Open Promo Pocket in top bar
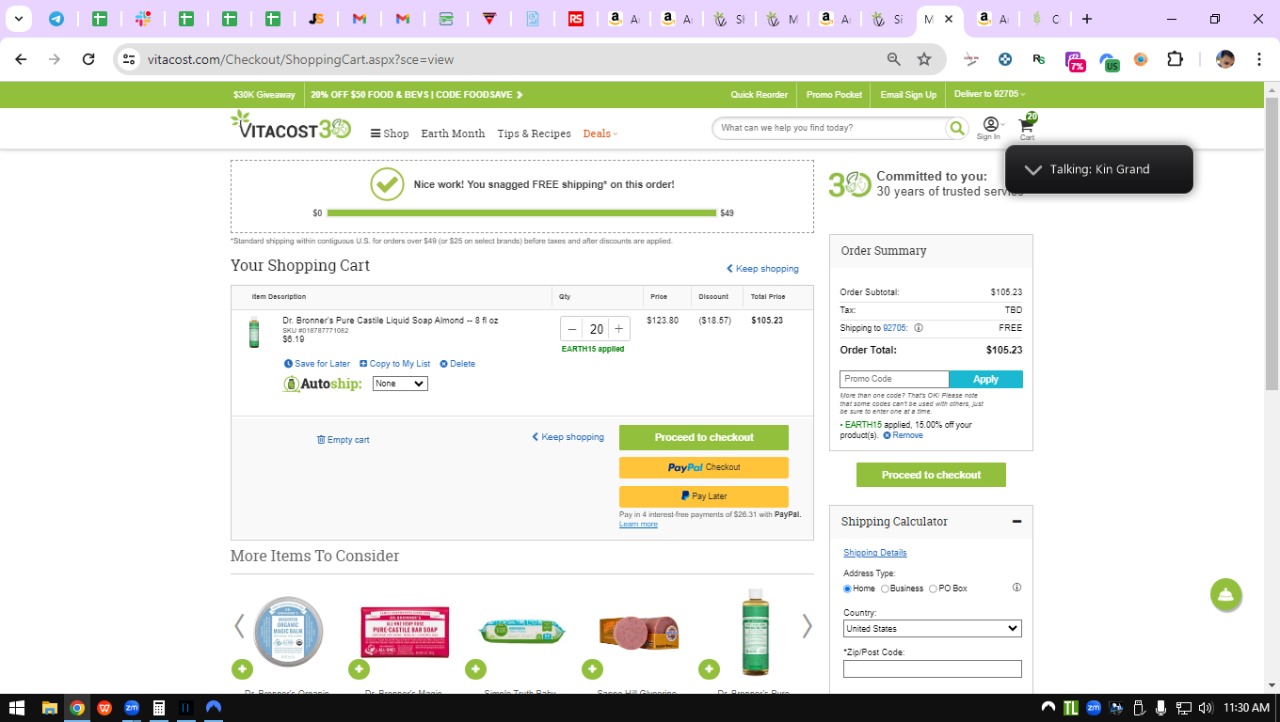Screen dimensions: 1280x722 coord(834,94)
